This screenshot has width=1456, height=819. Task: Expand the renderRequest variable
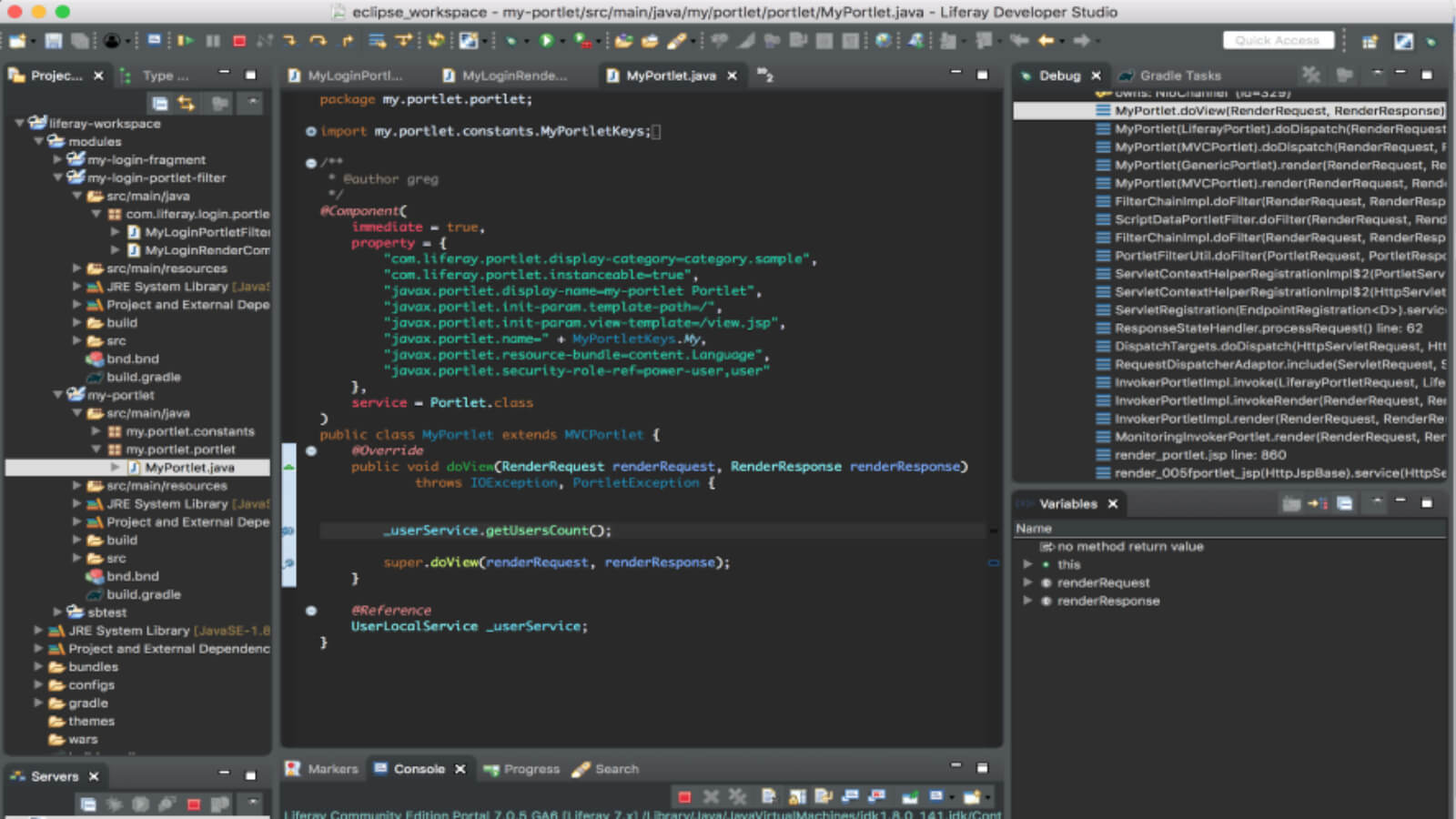click(x=1027, y=582)
